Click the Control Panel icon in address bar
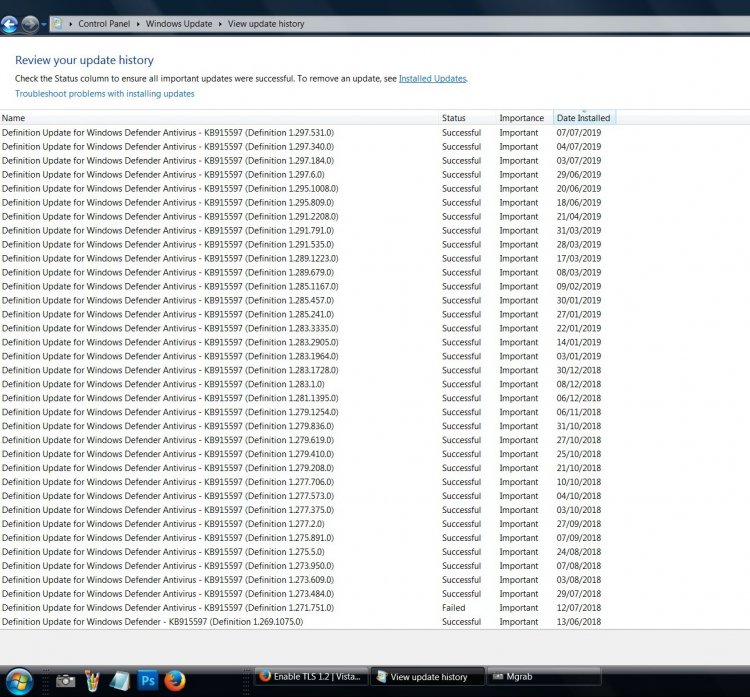The height and width of the screenshot is (697, 750). [57, 23]
